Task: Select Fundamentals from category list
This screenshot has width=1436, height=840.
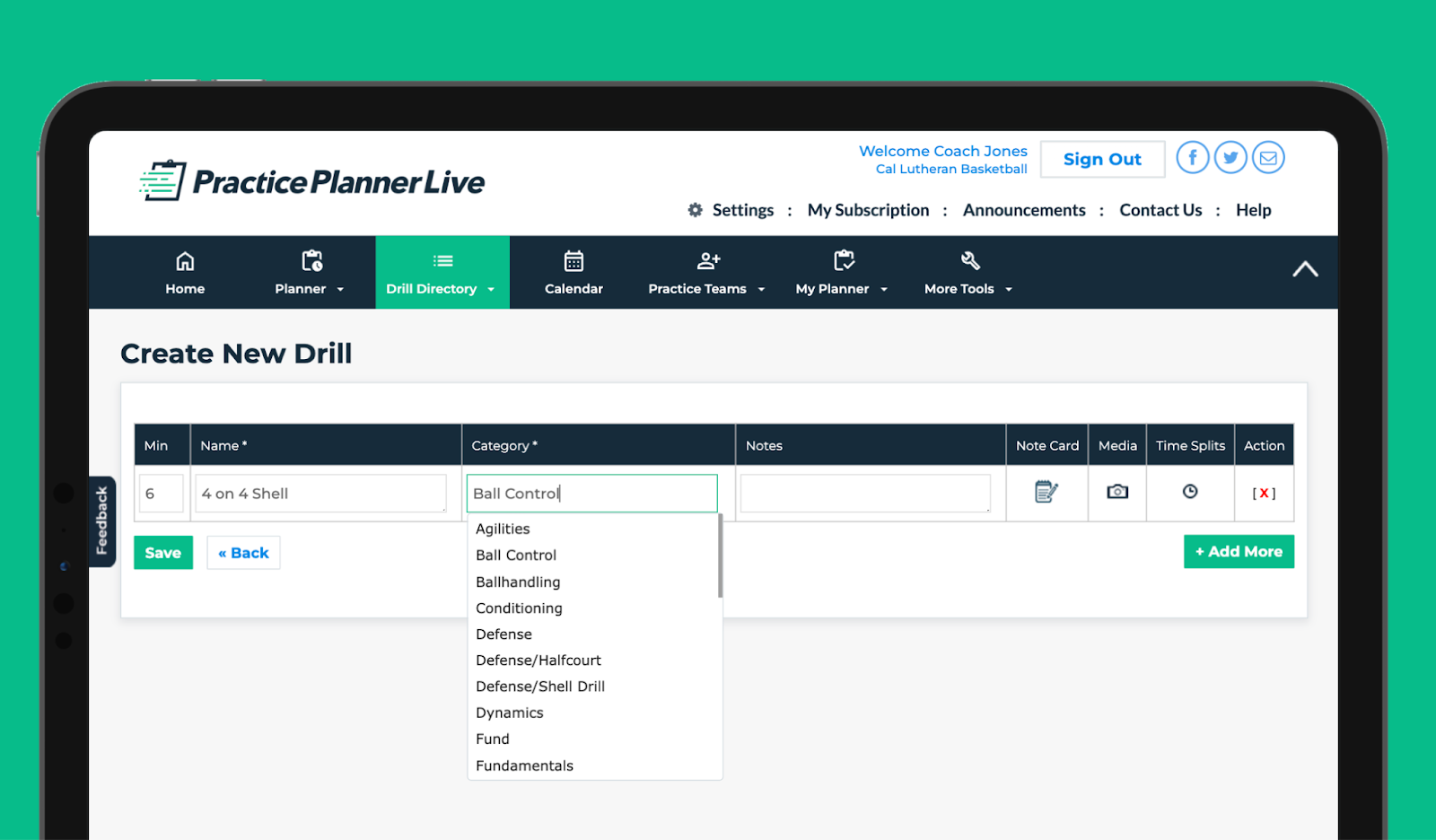Action: click(524, 766)
